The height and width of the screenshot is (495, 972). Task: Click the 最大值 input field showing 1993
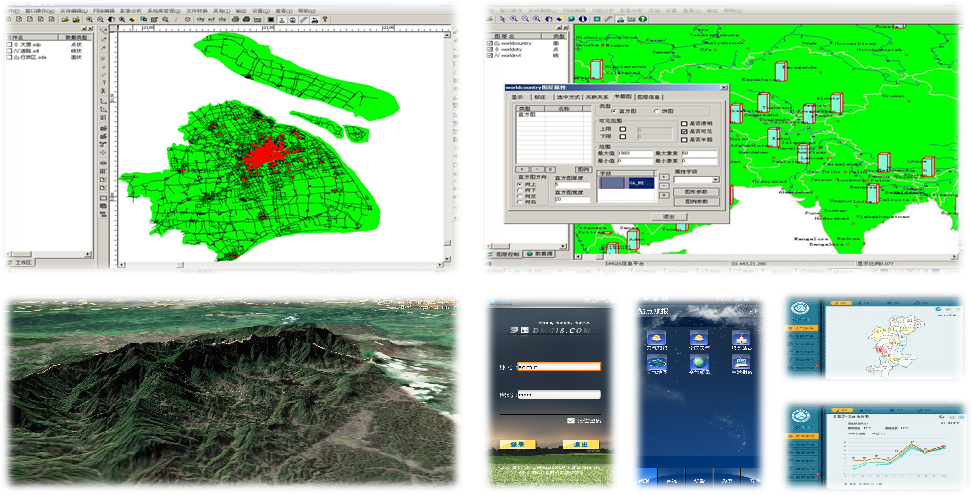tap(634, 152)
